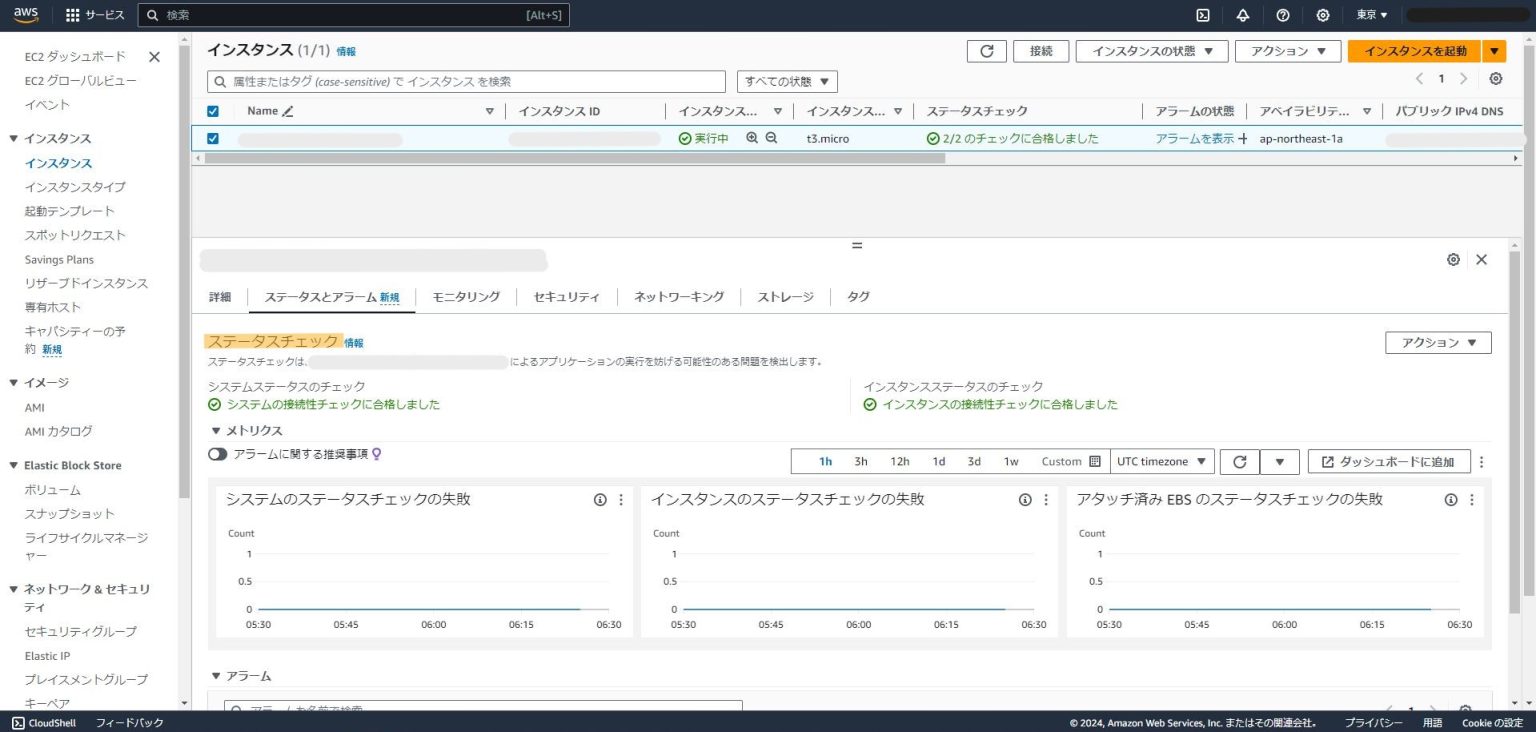
Task: Open the AWS help icon
Action: coord(1282,15)
